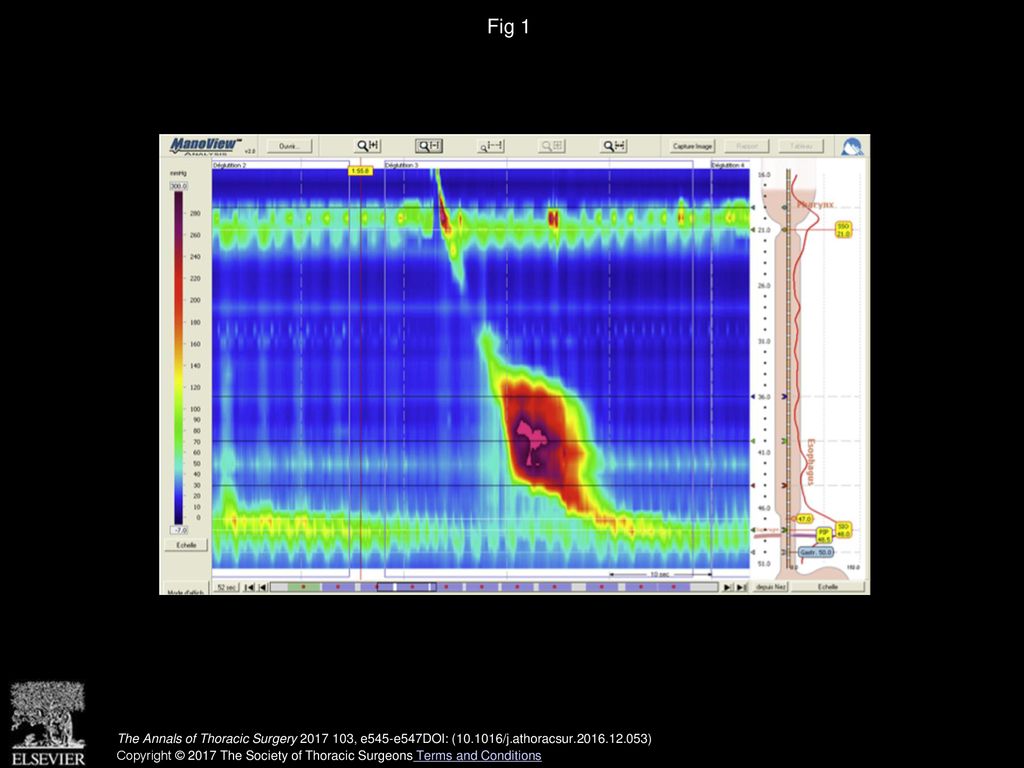
Task: Select the highlighted zoom-to-swallow magnifier icon
Action: click(x=430, y=146)
